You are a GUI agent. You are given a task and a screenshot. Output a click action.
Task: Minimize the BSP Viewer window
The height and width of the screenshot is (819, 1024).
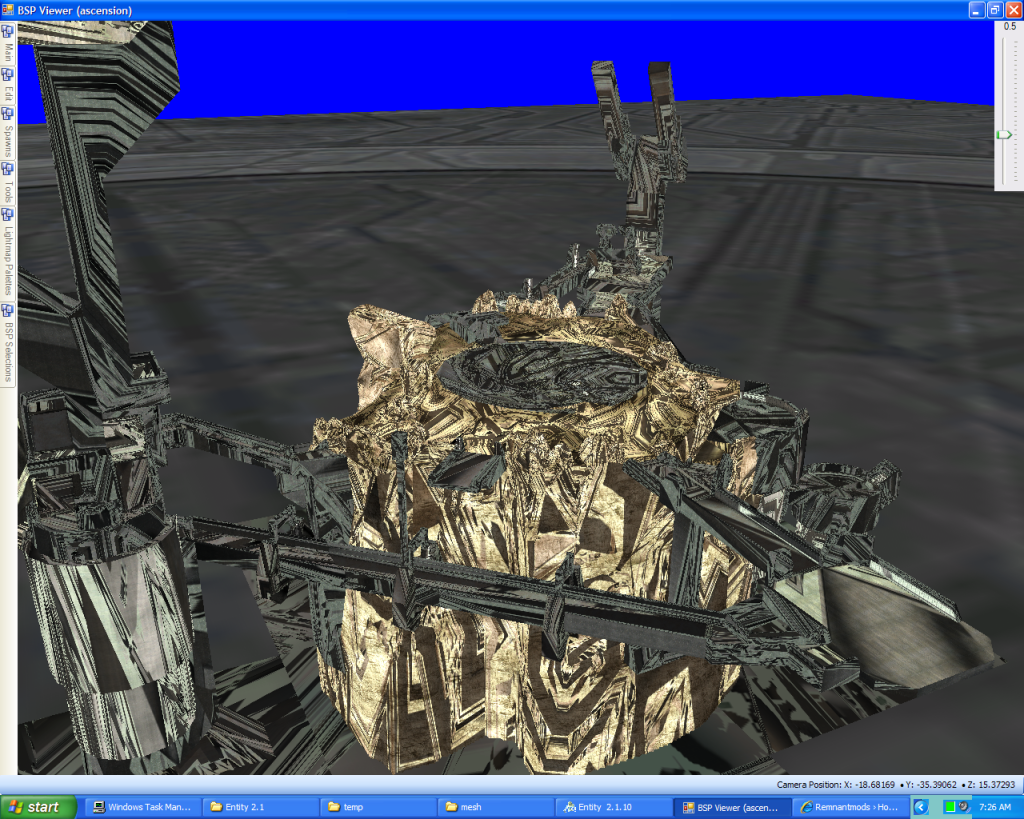976,10
